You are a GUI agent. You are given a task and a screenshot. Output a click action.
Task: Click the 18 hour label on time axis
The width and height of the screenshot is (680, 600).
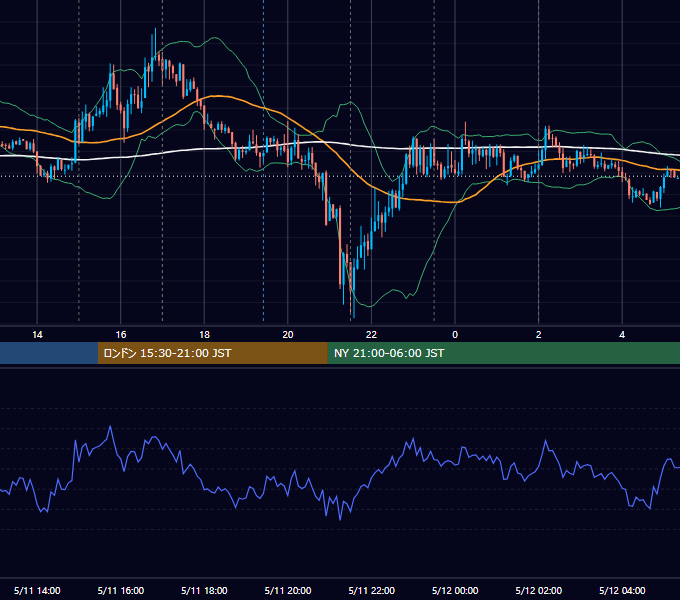click(x=204, y=335)
